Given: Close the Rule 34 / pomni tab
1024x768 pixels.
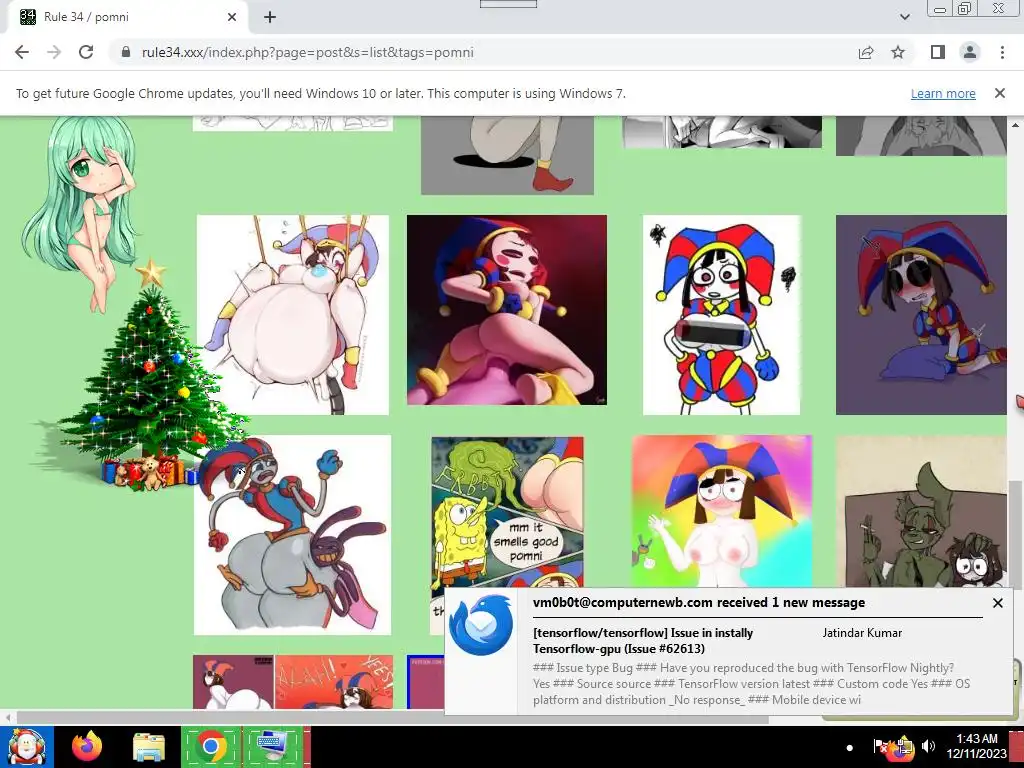Looking at the screenshot, I should pyautogui.click(x=232, y=17).
